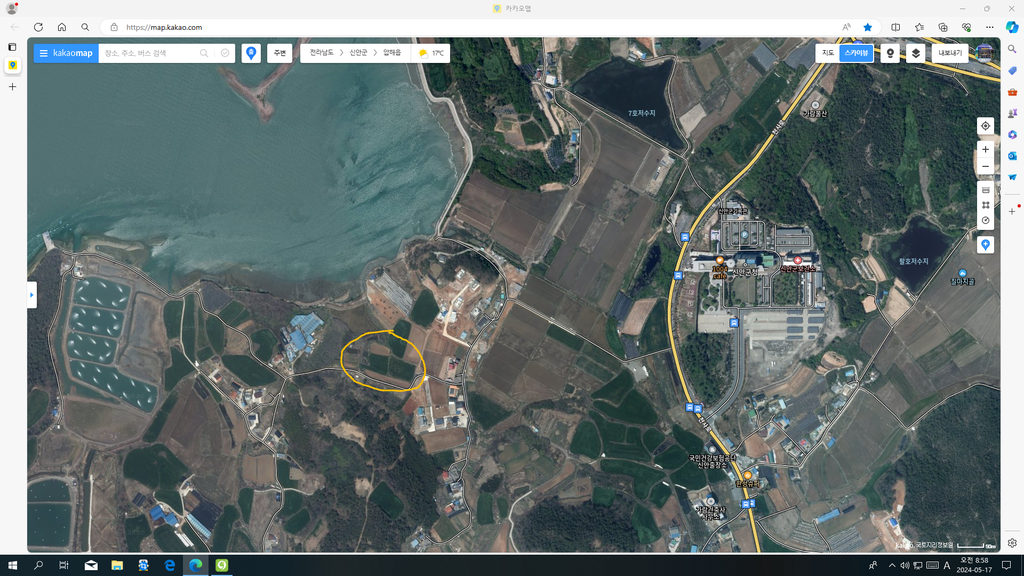This screenshot has height=576, width=1024.
Task: Select the area measurement tool icon
Action: (x=985, y=205)
